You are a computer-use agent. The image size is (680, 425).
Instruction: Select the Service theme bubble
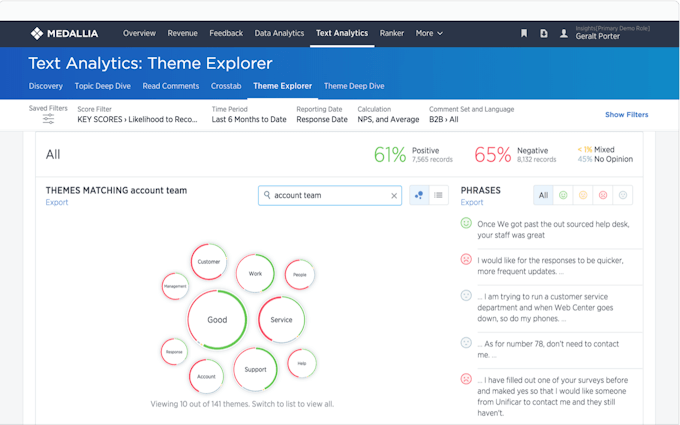[281, 320]
